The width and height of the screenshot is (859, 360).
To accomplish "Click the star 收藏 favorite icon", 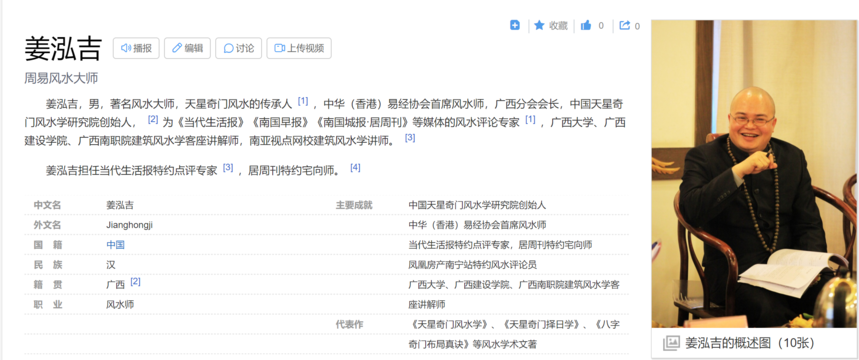I will point(539,25).
